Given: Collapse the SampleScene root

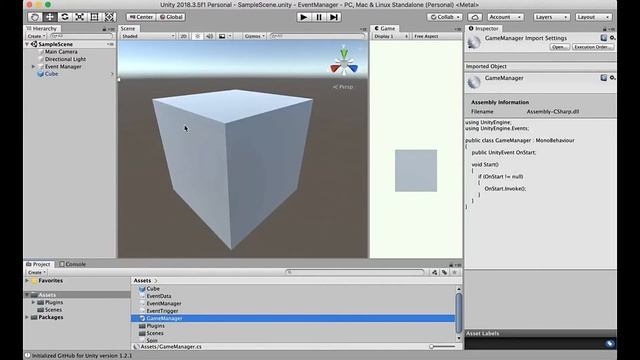Looking at the screenshot, I should (27, 44).
